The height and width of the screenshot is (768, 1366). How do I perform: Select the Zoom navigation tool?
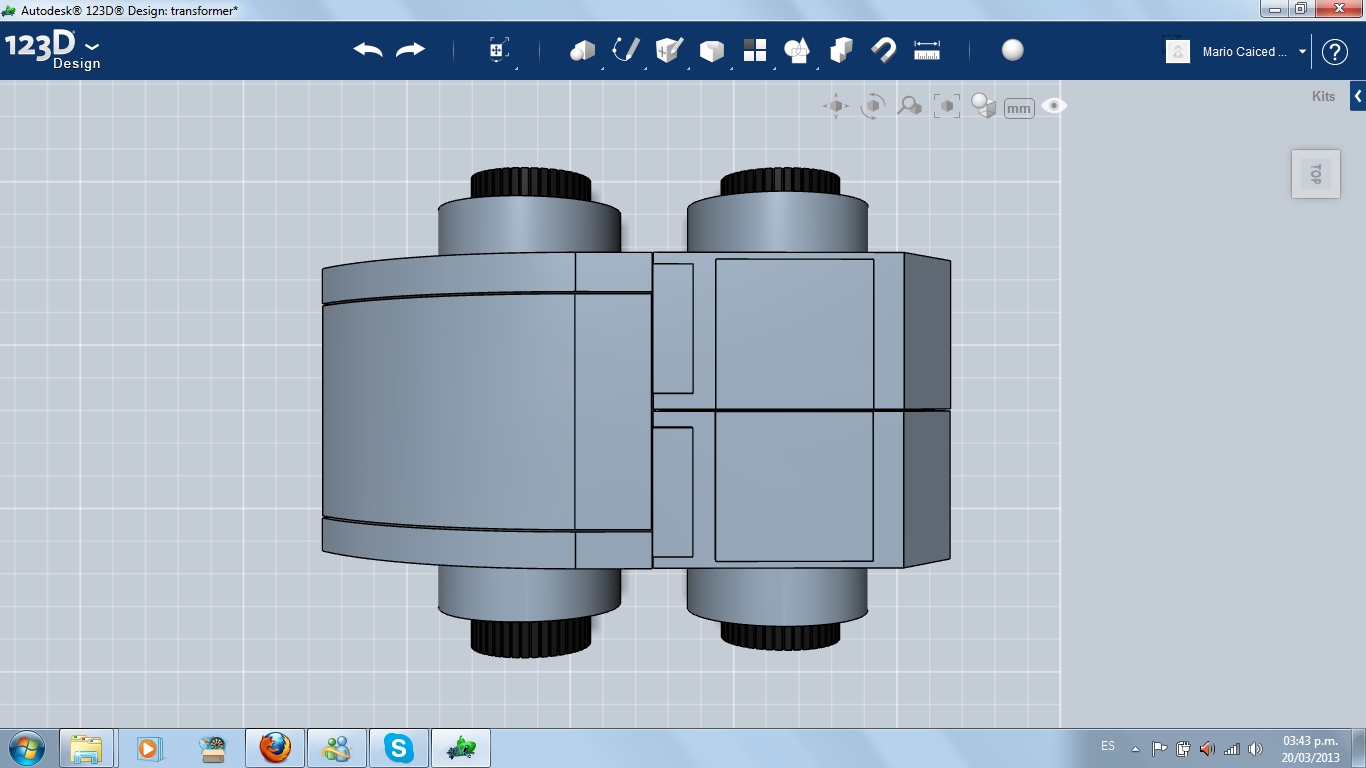coord(909,105)
